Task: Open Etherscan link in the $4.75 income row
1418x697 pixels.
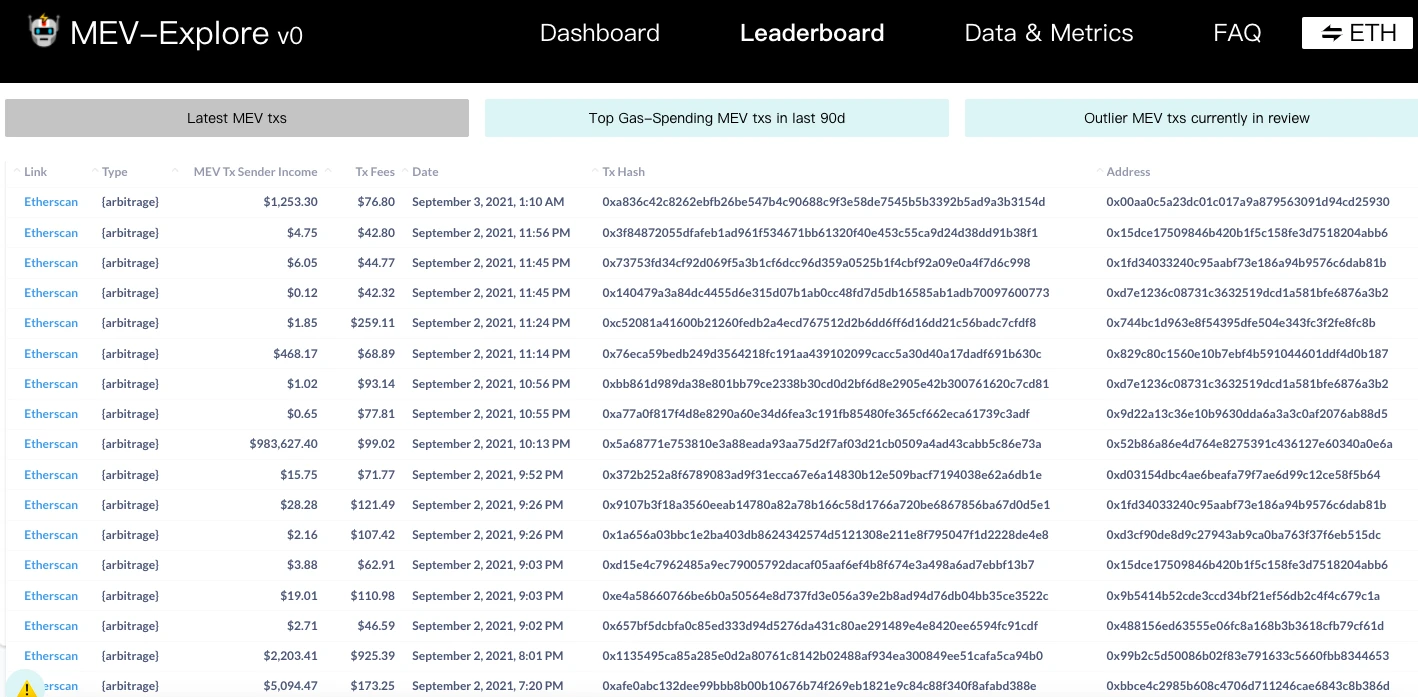Action: click(51, 233)
